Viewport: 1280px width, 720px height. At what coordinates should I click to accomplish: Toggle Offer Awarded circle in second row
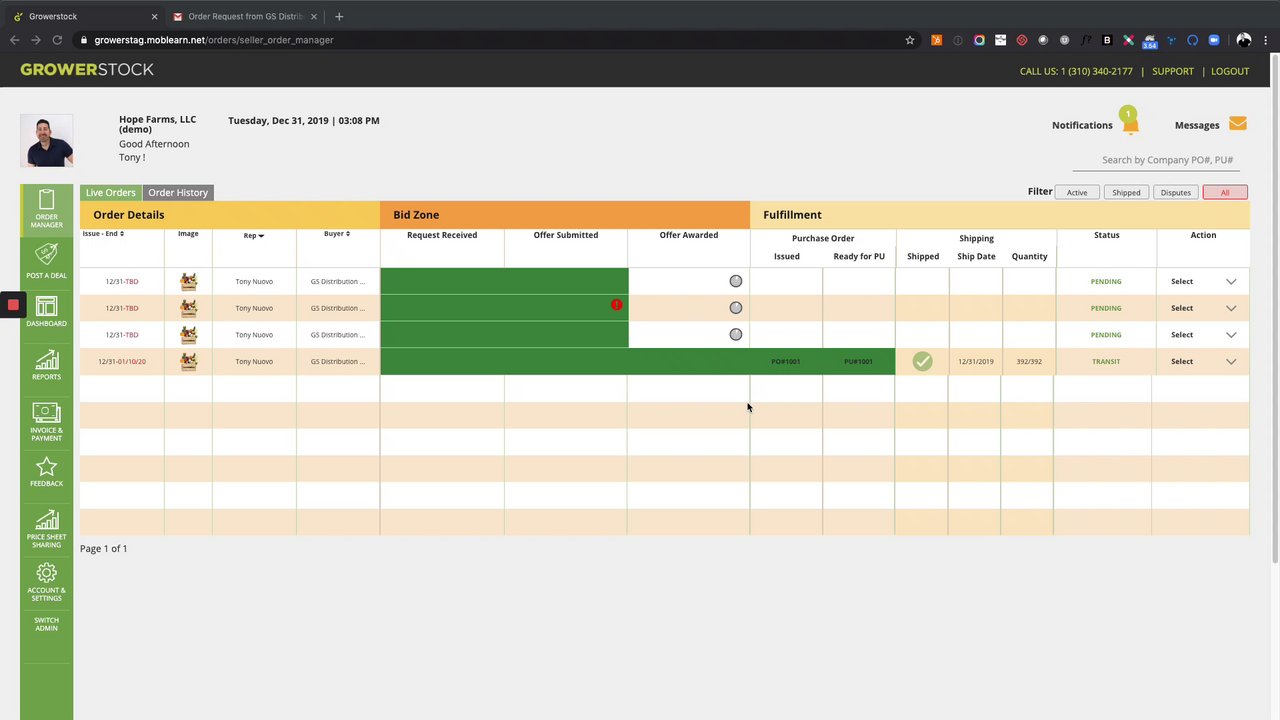point(736,308)
